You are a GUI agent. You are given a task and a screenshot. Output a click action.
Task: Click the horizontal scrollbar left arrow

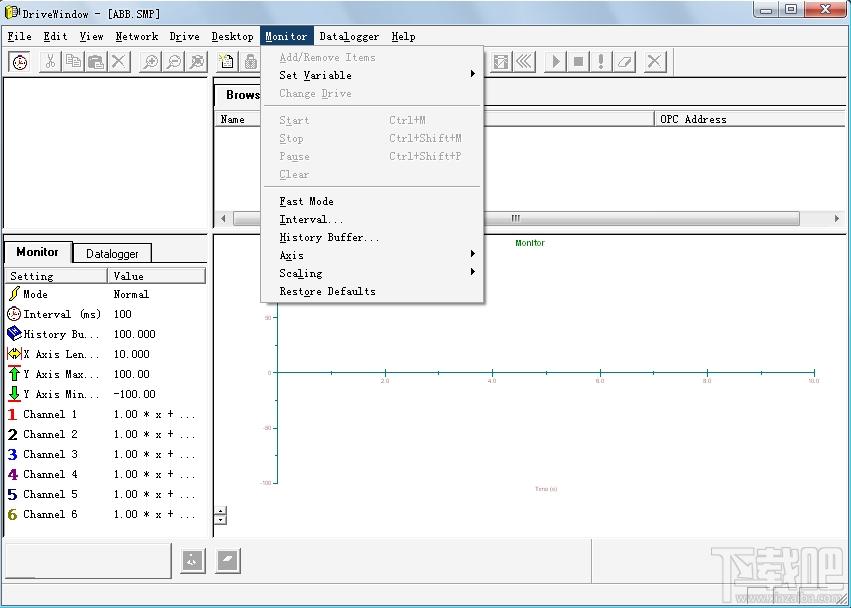pyautogui.click(x=223, y=218)
